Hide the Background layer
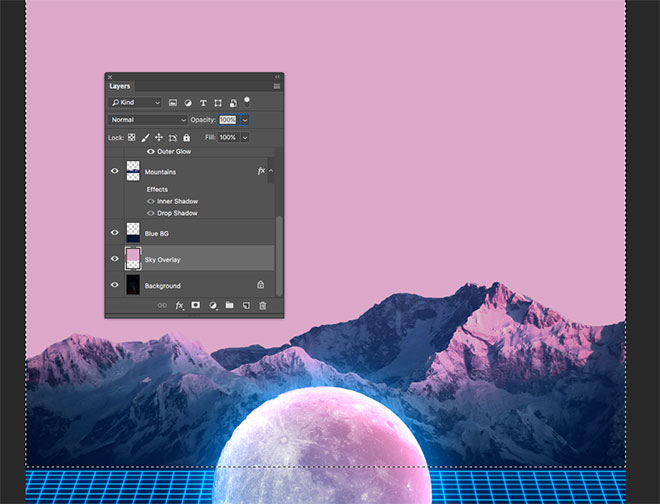Viewport: 660px width, 504px height. coord(114,285)
